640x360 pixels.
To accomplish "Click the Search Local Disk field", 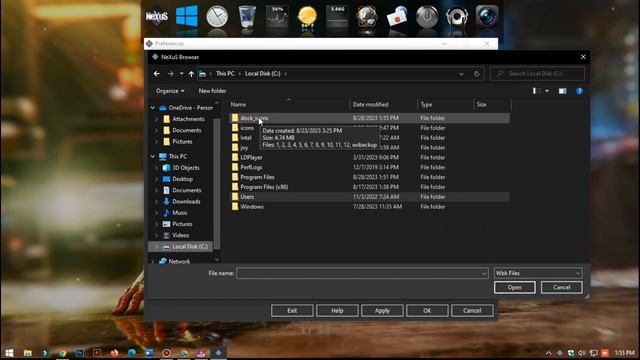I will click(538, 73).
